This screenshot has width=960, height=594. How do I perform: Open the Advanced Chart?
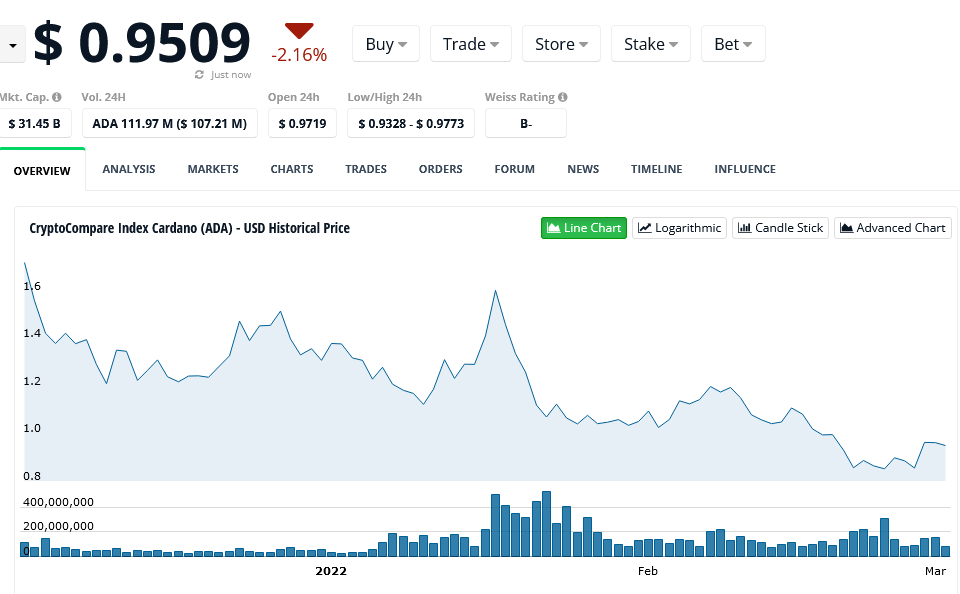[893, 228]
